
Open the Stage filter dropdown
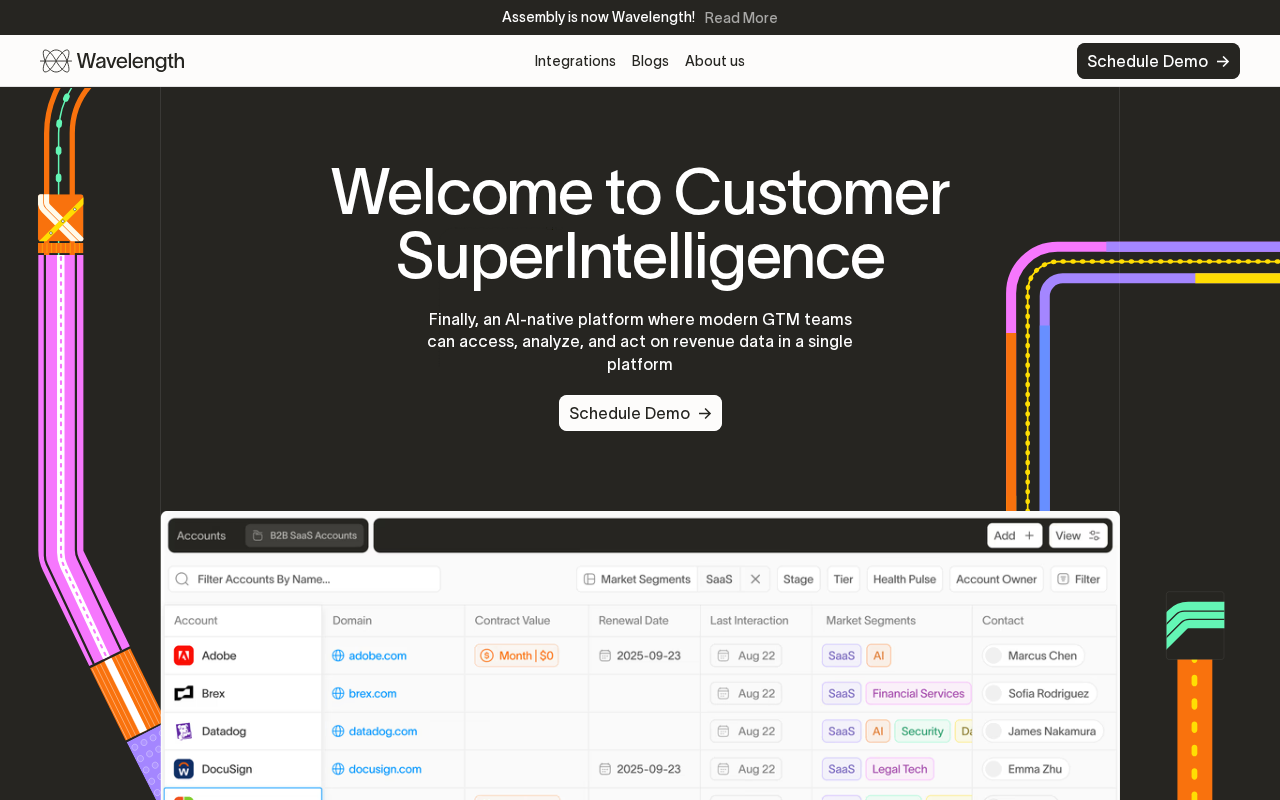(x=798, y=579)
